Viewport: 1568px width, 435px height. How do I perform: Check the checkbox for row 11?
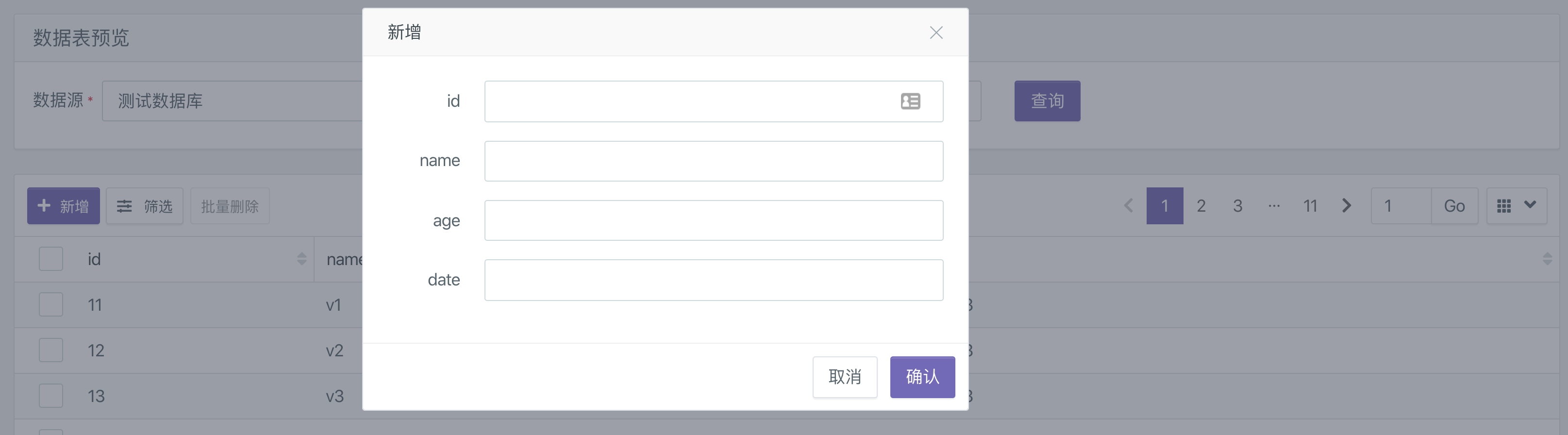[51, 305]
